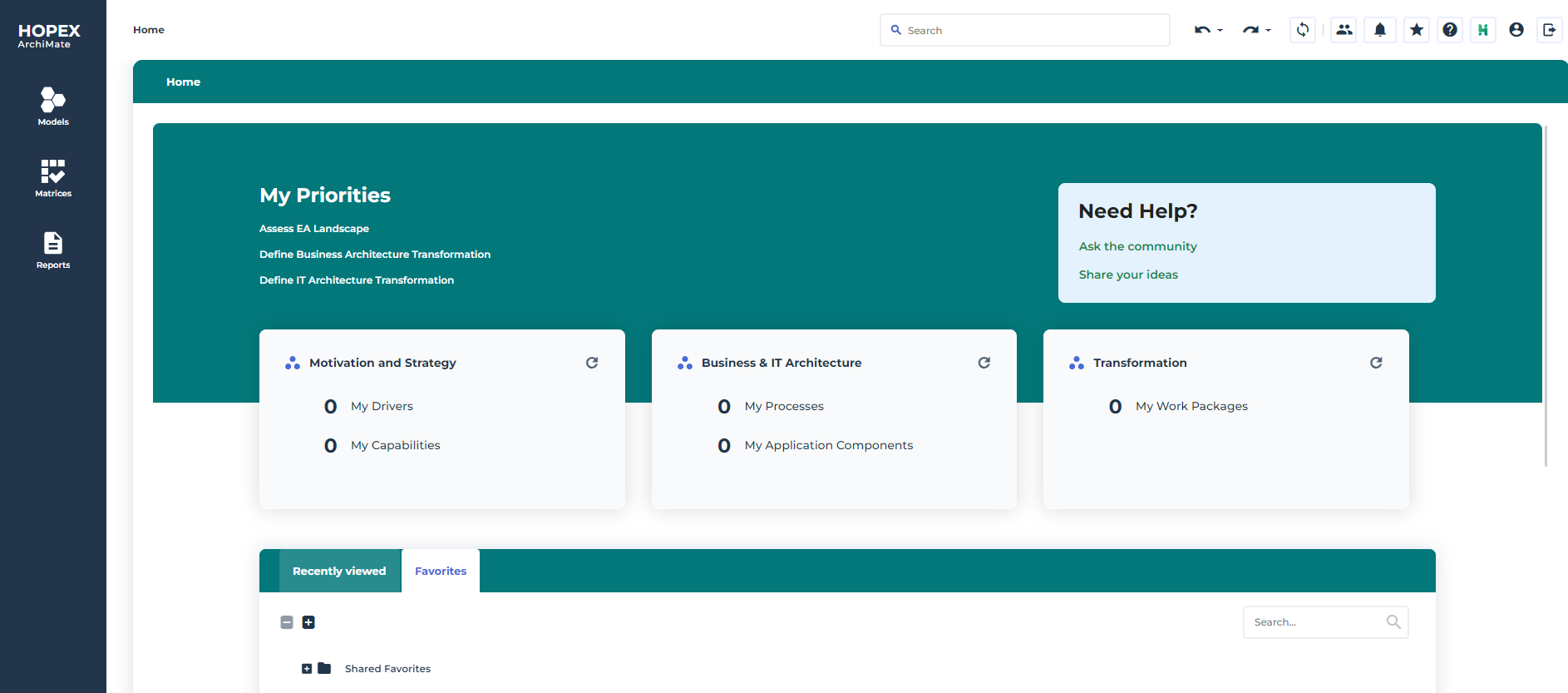Refresh the Transformation card
1568x693 pixels.
(1376, 363)
